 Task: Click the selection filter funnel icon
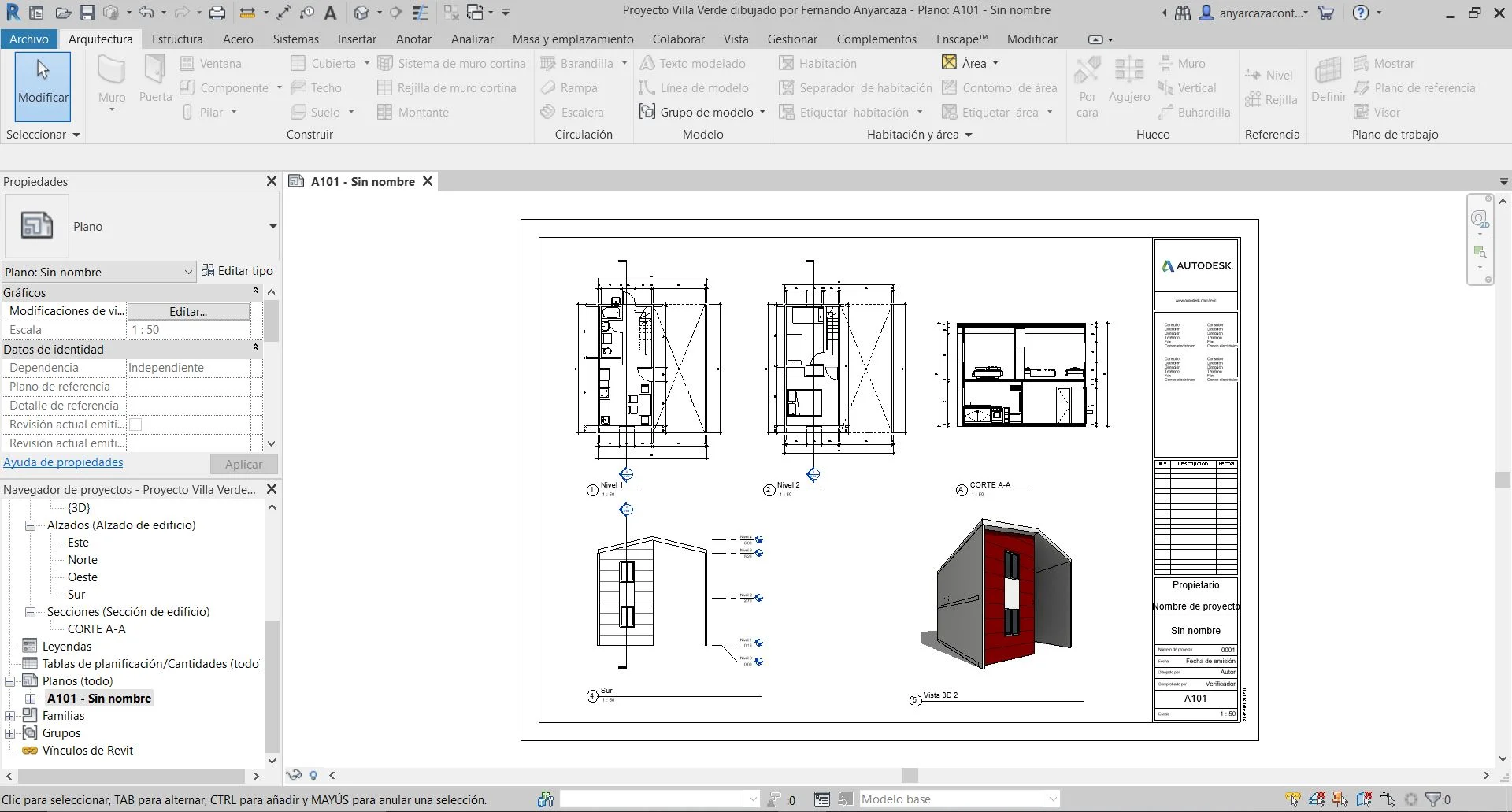pyautogui.click(x=1434, y=799)
